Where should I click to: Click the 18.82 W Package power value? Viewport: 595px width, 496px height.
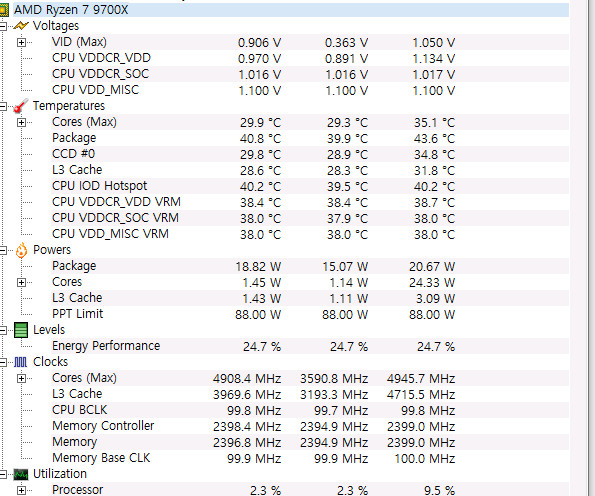(258, 267)
